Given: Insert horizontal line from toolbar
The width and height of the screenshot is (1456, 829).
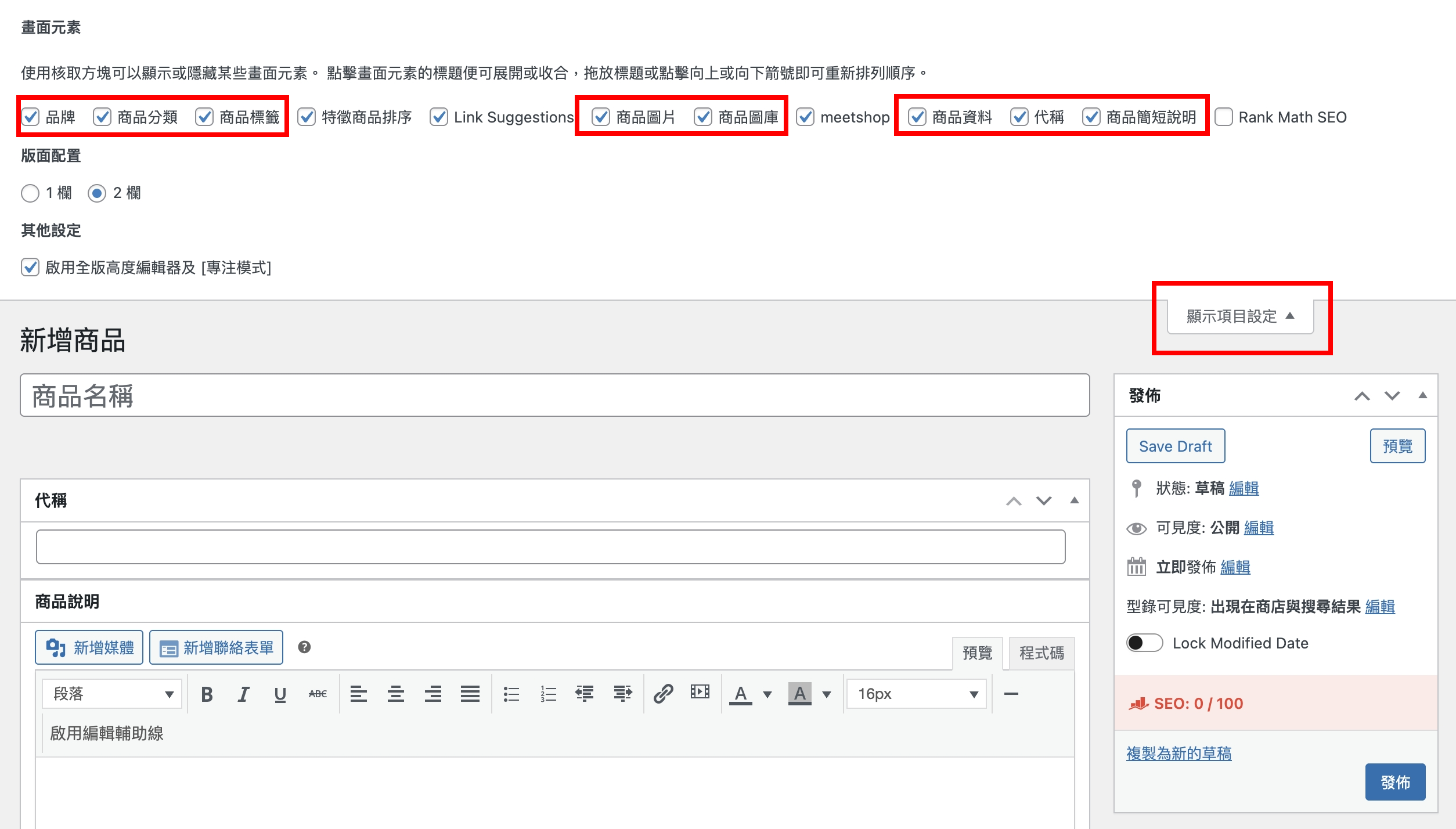Looking at the screenshot, I should point(1011,694).
